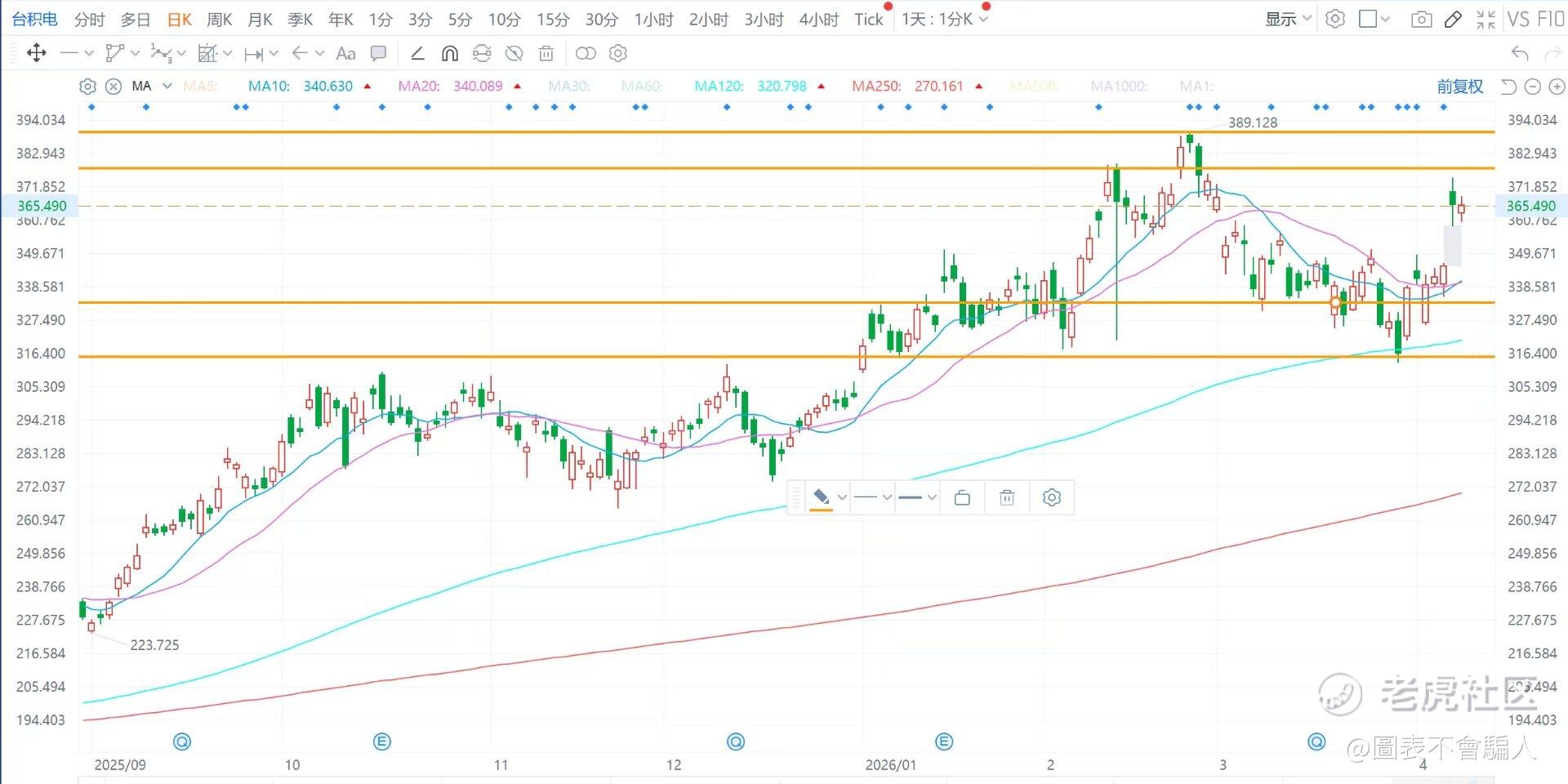The width and height of the screenshot is (1568, 784).
Task: Pick the wave pattern drawing tool
Action: point(160,54)
